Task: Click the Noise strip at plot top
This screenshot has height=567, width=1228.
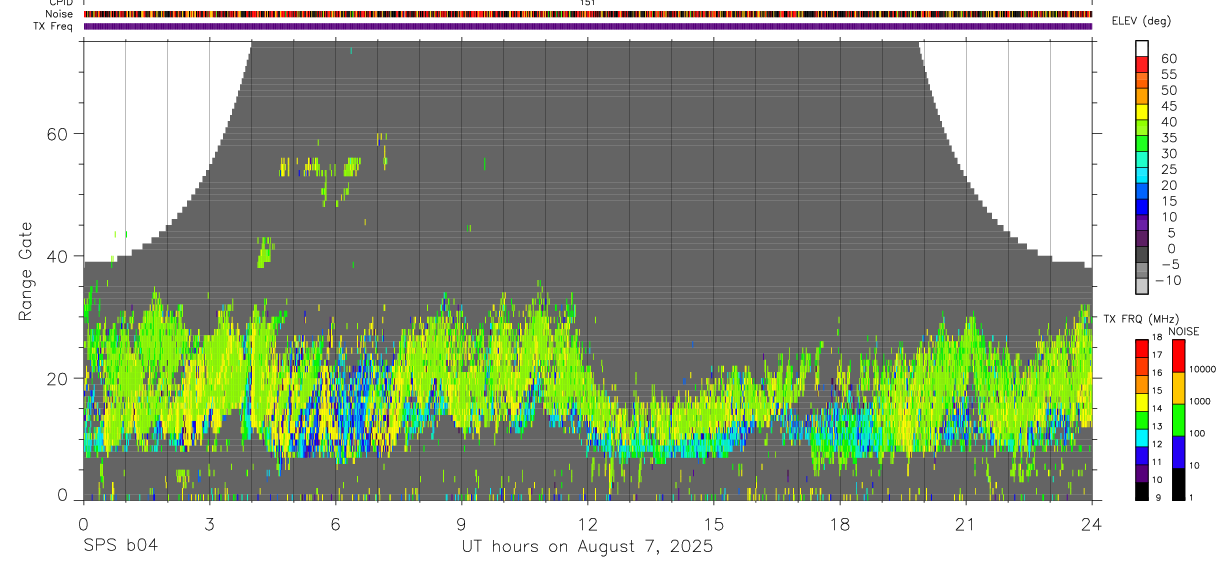Action: 588,15
